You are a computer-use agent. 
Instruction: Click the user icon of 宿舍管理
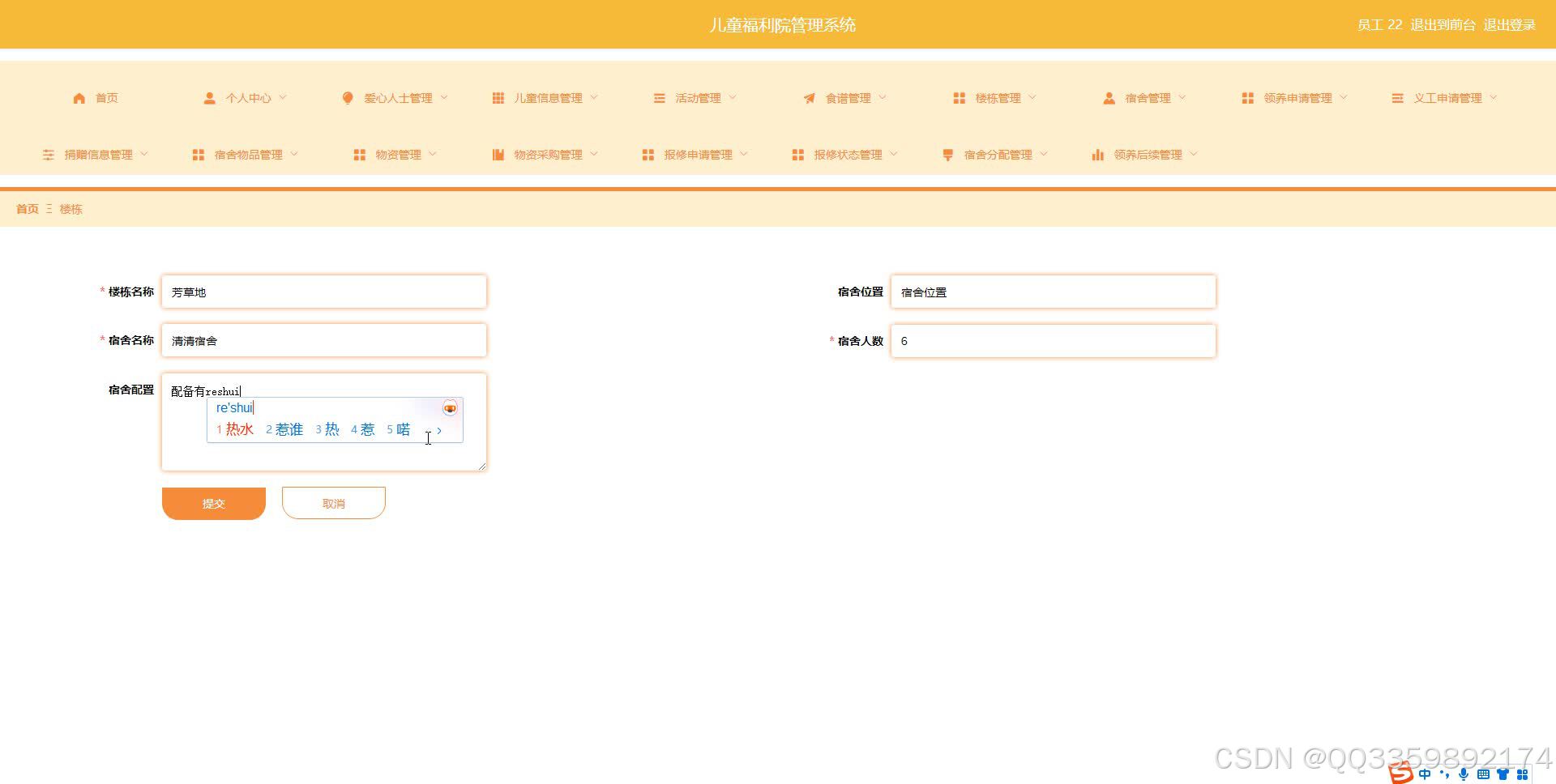click(1109, 98)
